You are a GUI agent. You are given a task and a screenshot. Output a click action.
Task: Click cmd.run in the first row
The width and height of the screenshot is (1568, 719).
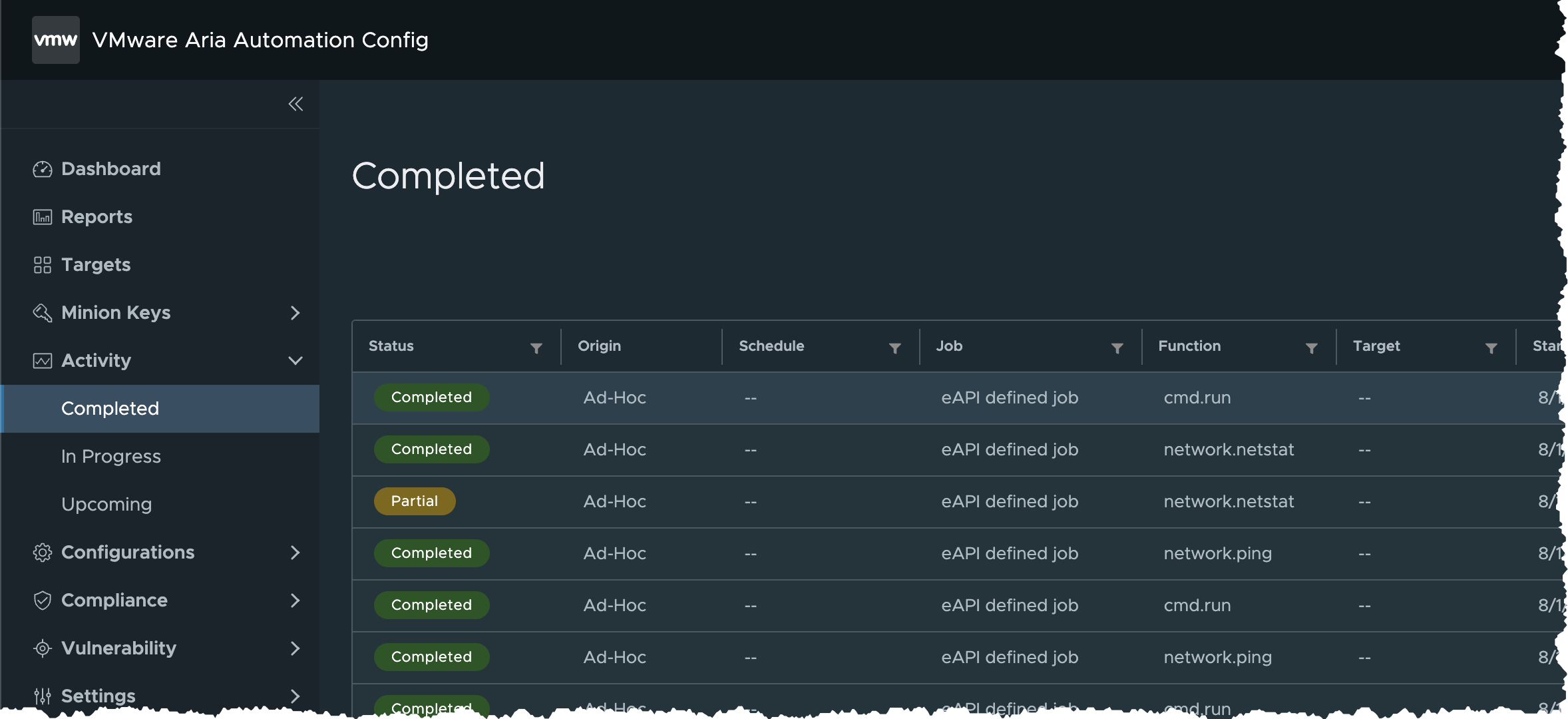point(1197,397)
